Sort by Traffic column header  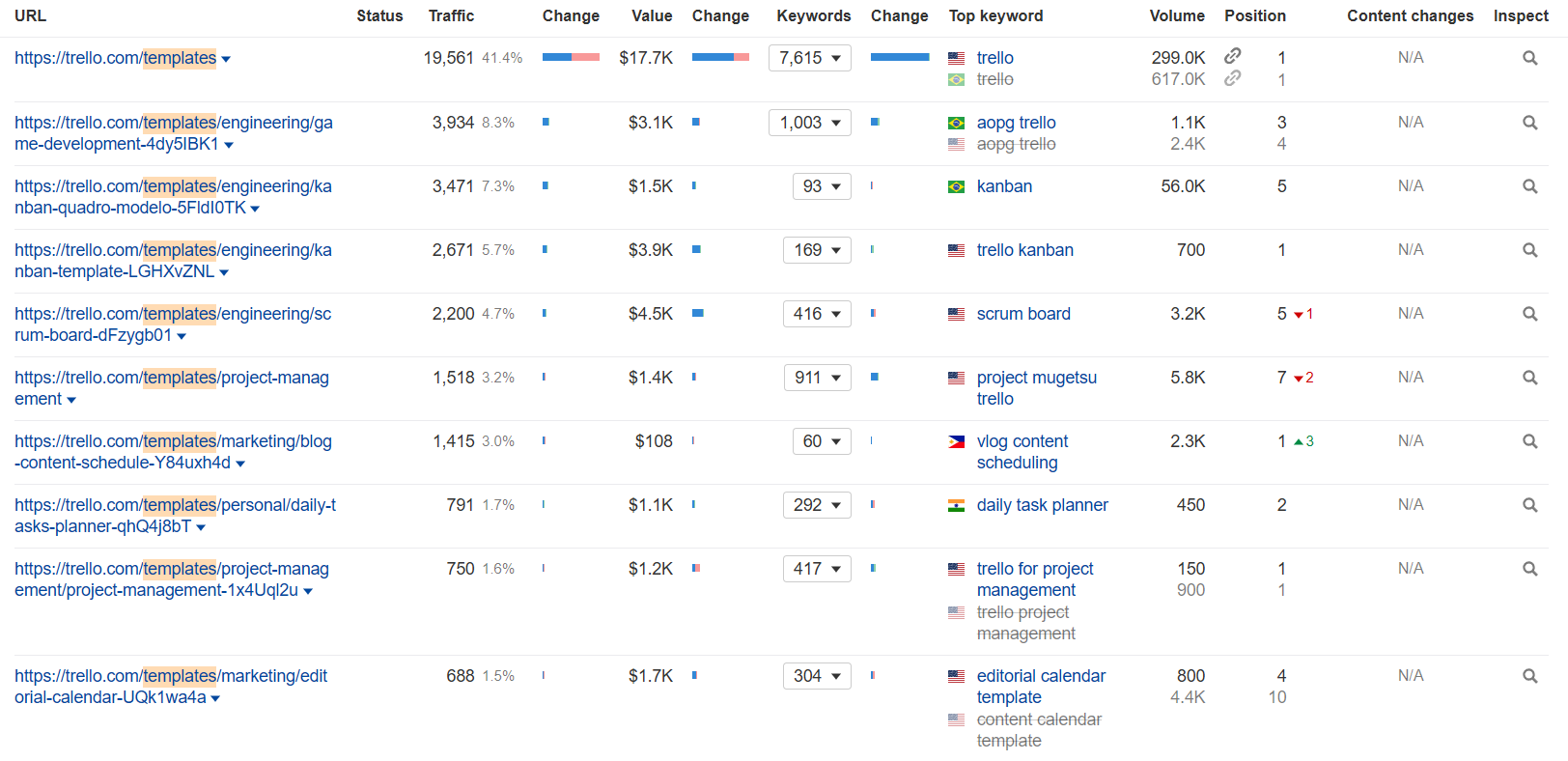pos(451,15)
